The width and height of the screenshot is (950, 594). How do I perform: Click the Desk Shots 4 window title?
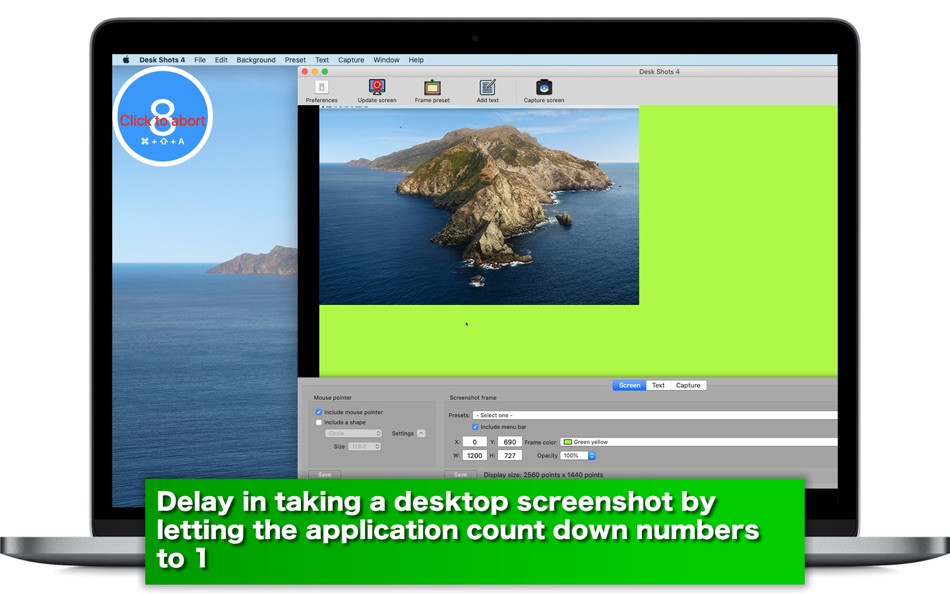(x=659, y=72)
